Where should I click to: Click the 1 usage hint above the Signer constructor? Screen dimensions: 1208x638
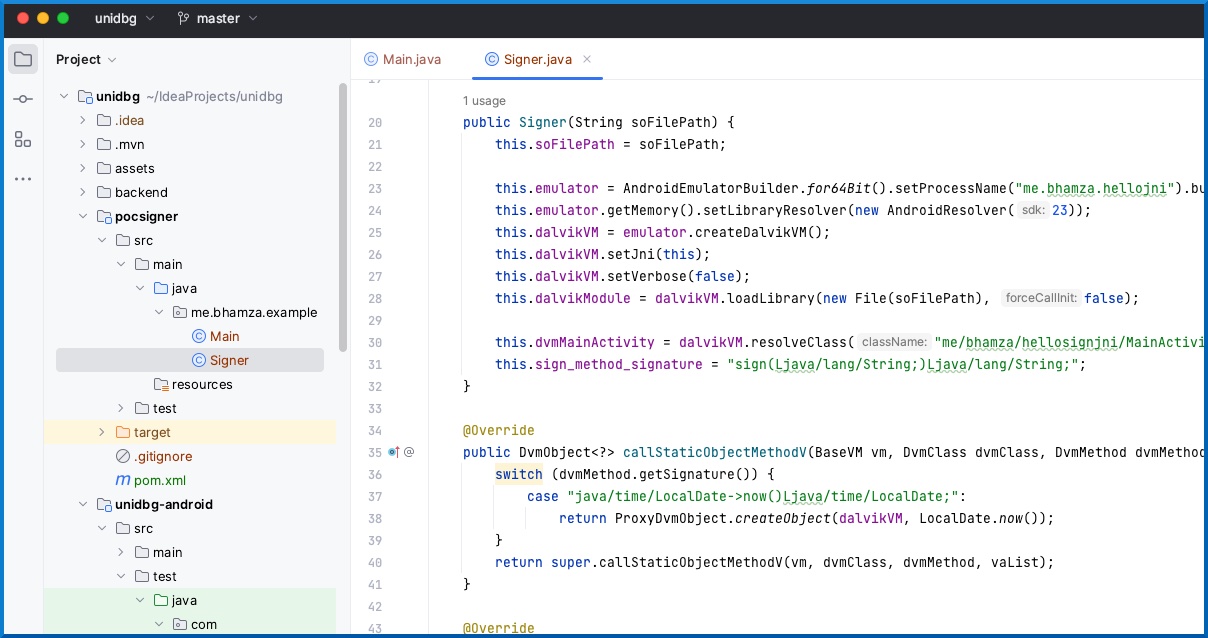tap(483, 101)
